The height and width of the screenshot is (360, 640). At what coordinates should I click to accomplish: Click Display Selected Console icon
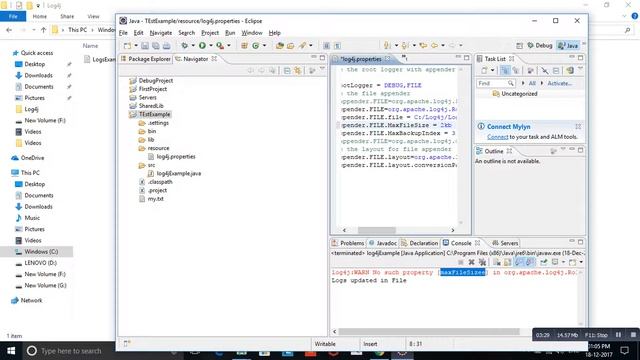555,262
